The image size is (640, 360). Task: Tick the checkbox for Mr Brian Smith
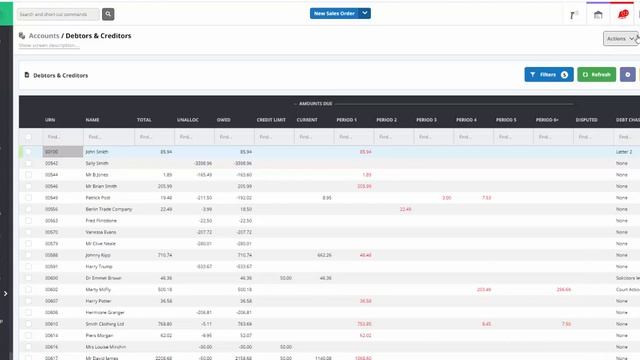tap(28, 186)
